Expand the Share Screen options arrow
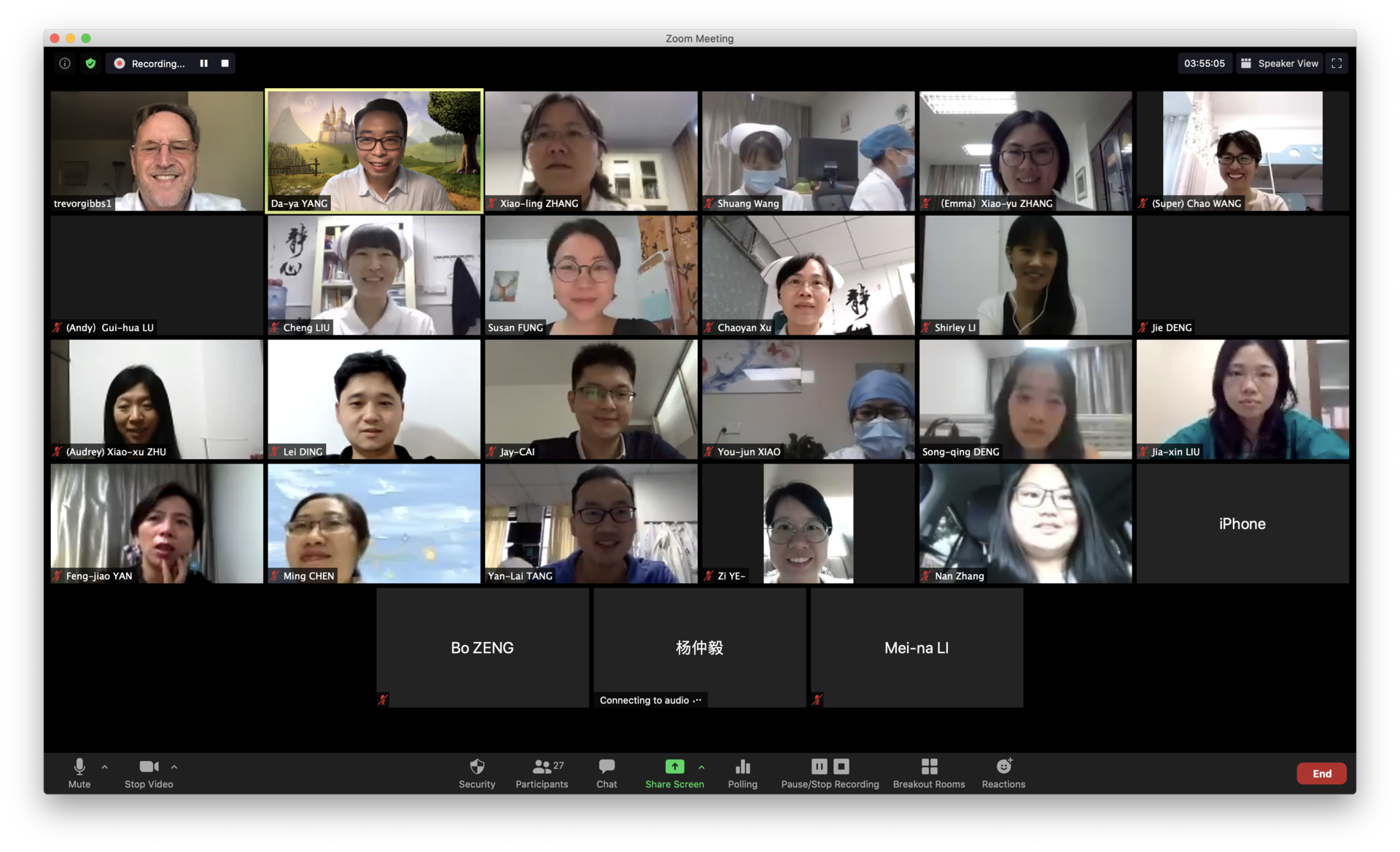1400x852 pixels. pos(701,767)
